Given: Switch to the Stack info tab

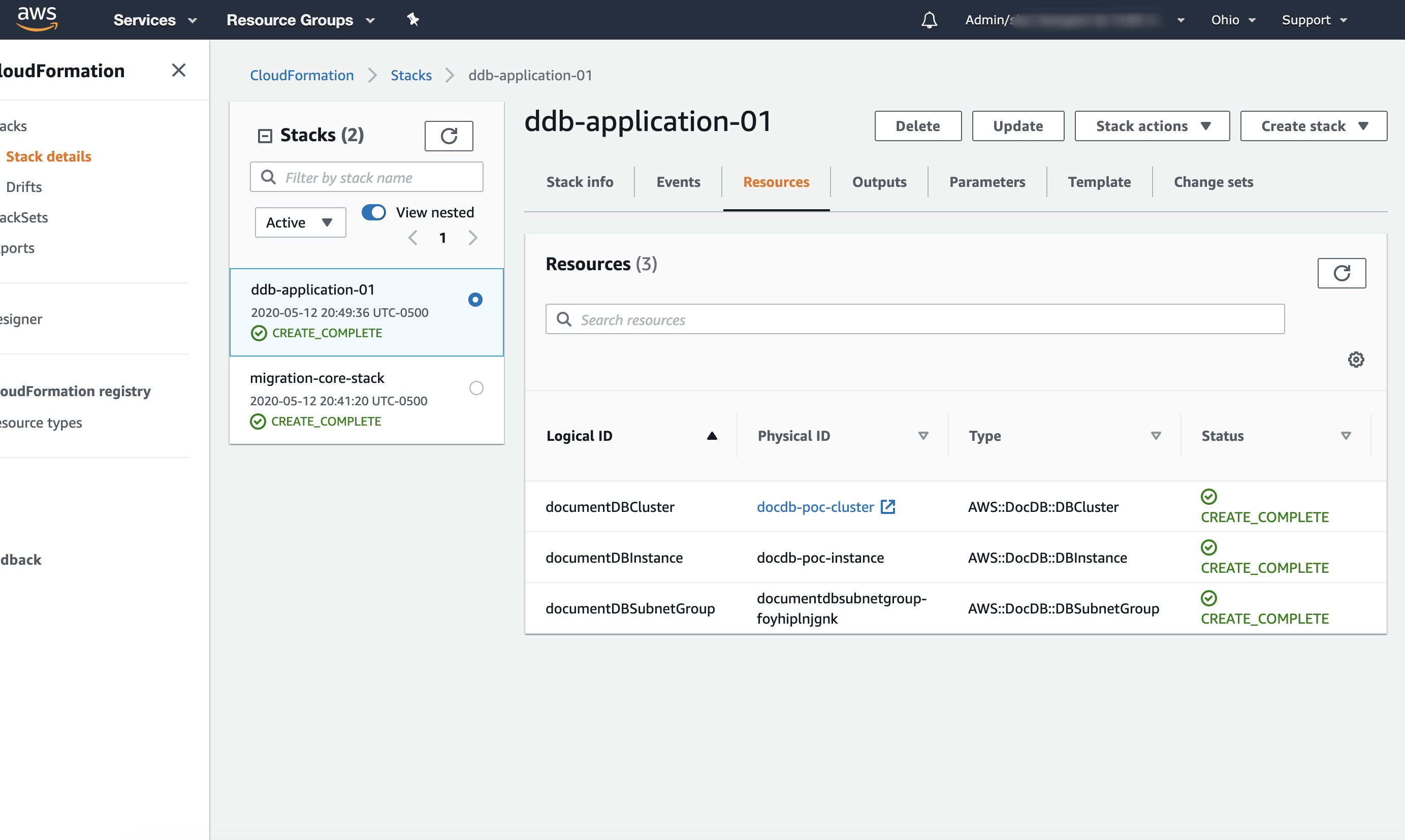Looking at the screenshot, I should [580, 182].
